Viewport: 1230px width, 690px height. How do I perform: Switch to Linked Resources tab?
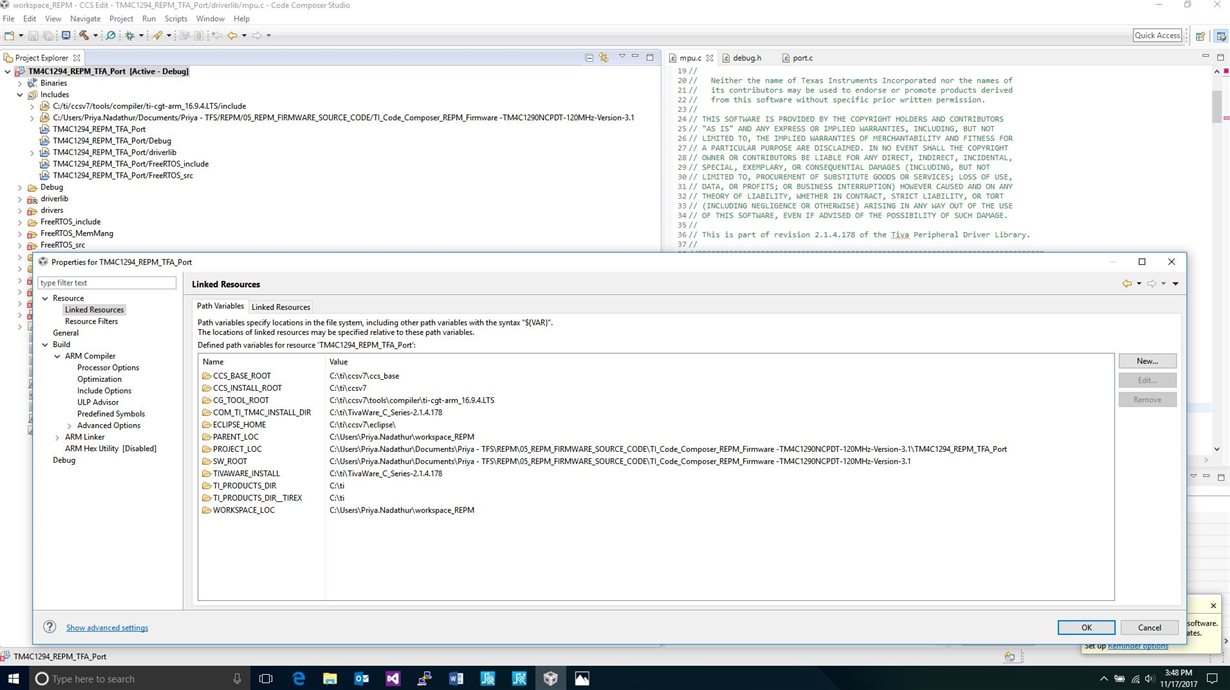[280, 307]
